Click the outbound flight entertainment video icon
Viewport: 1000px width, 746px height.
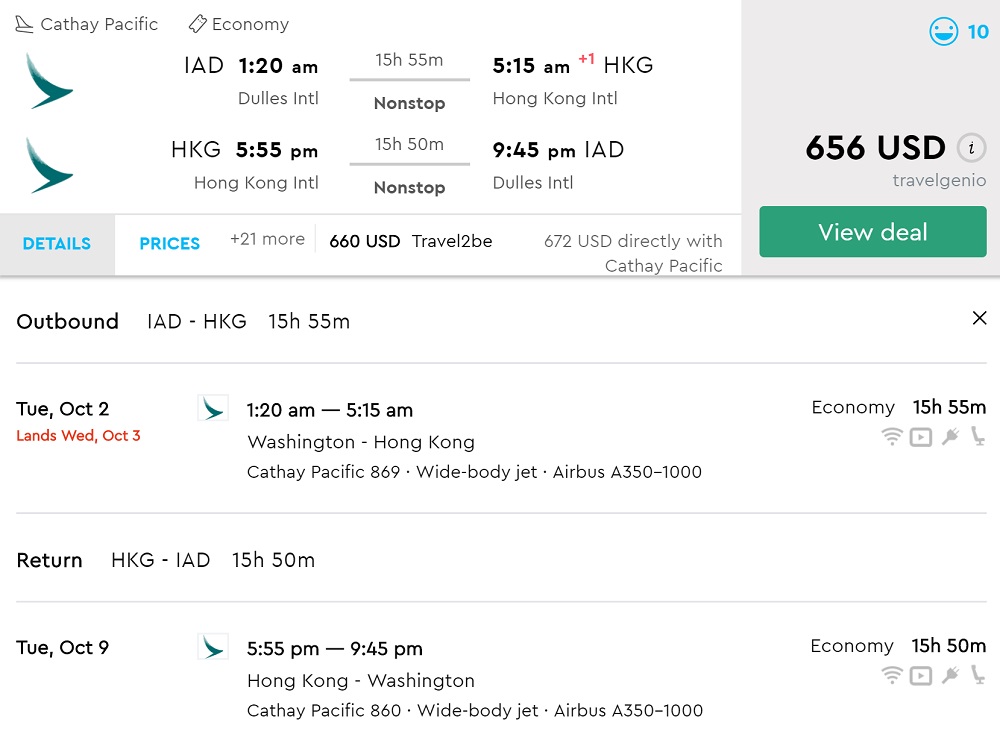pyautogui.click(x=921, y=436)
